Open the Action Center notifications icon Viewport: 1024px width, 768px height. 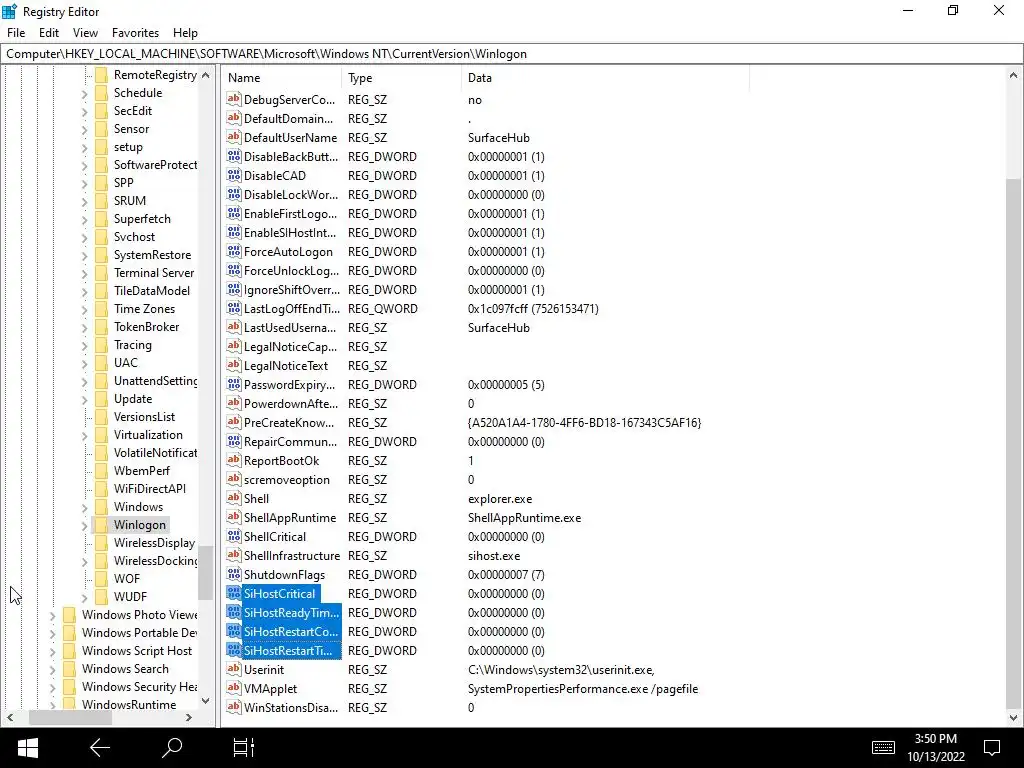click(992, 748)
